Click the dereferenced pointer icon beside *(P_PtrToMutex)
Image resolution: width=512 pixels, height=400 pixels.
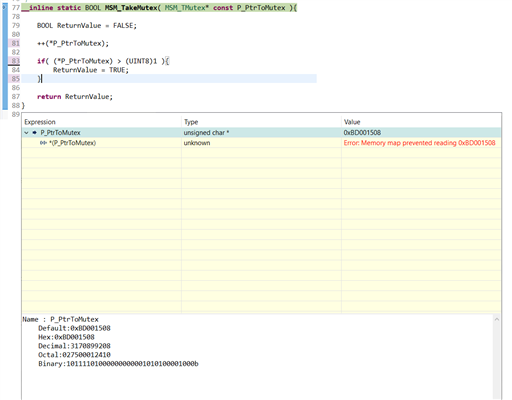[x=43, y=143]
